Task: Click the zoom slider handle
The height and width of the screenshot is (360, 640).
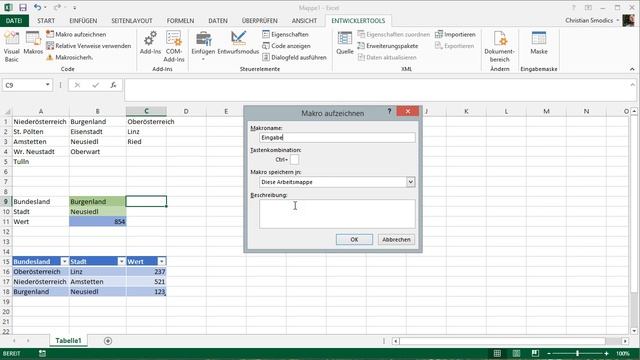Action: 578,353
